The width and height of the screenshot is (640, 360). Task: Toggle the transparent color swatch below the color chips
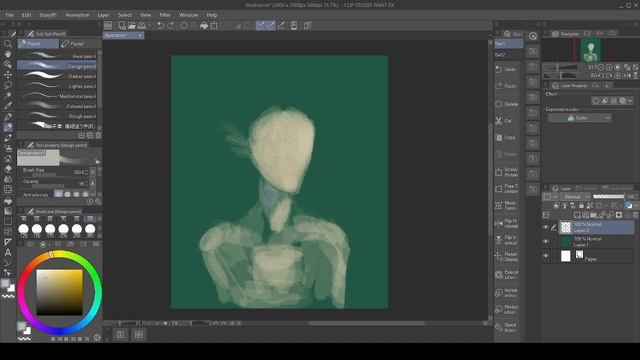click(24, 339)
